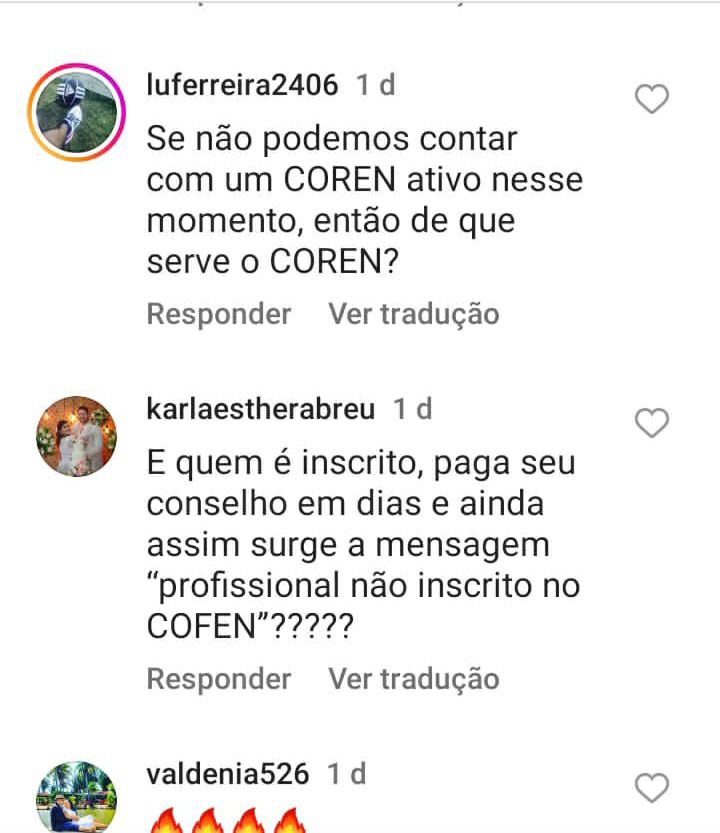Click the 1 d timestamp beside valdenia526
The image size is (720, 833).
pyautogui.click(x=346, y=774)
